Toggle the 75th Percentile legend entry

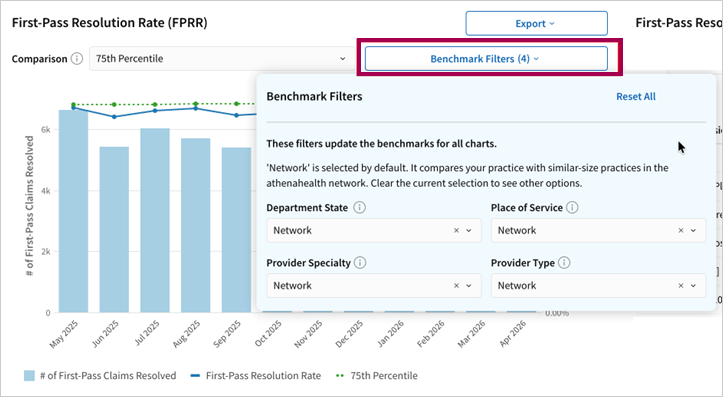tap(377, 376)
